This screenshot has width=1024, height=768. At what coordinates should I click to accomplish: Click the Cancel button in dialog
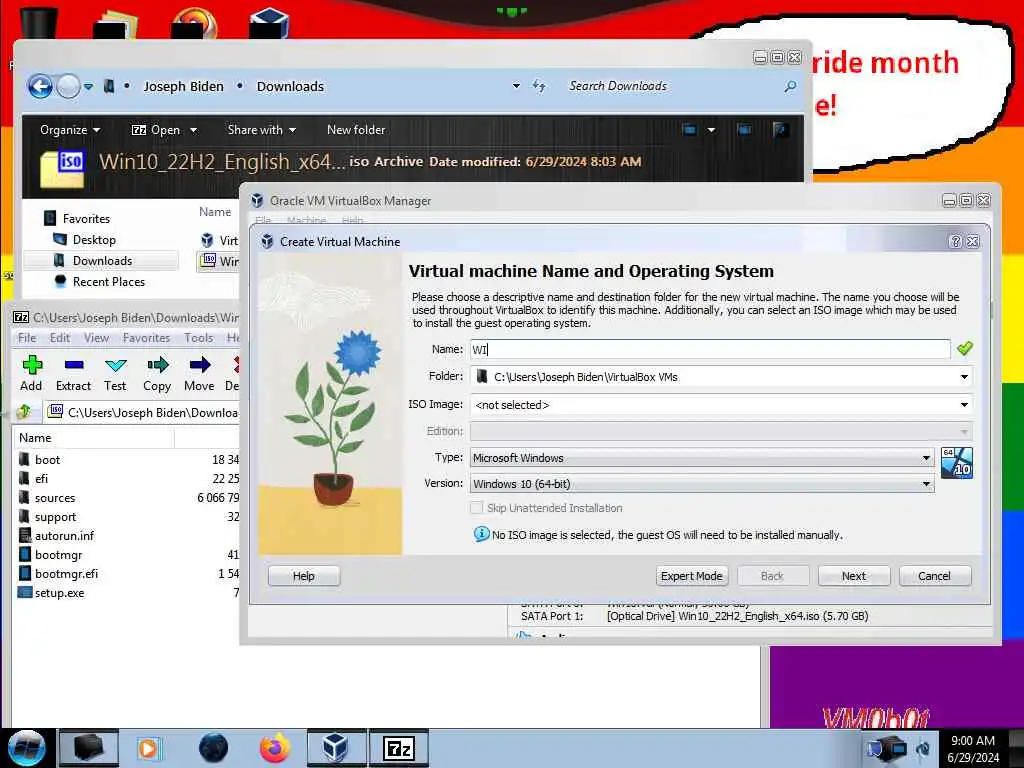[935, 576]
